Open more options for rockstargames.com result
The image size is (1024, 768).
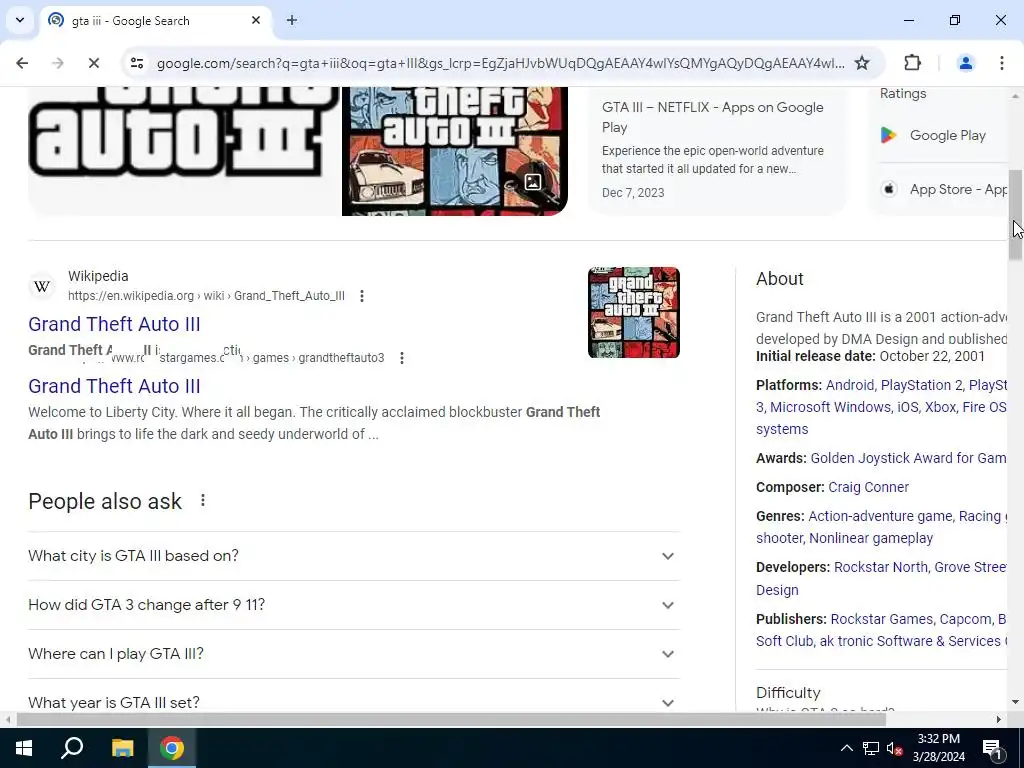[402, 358]
